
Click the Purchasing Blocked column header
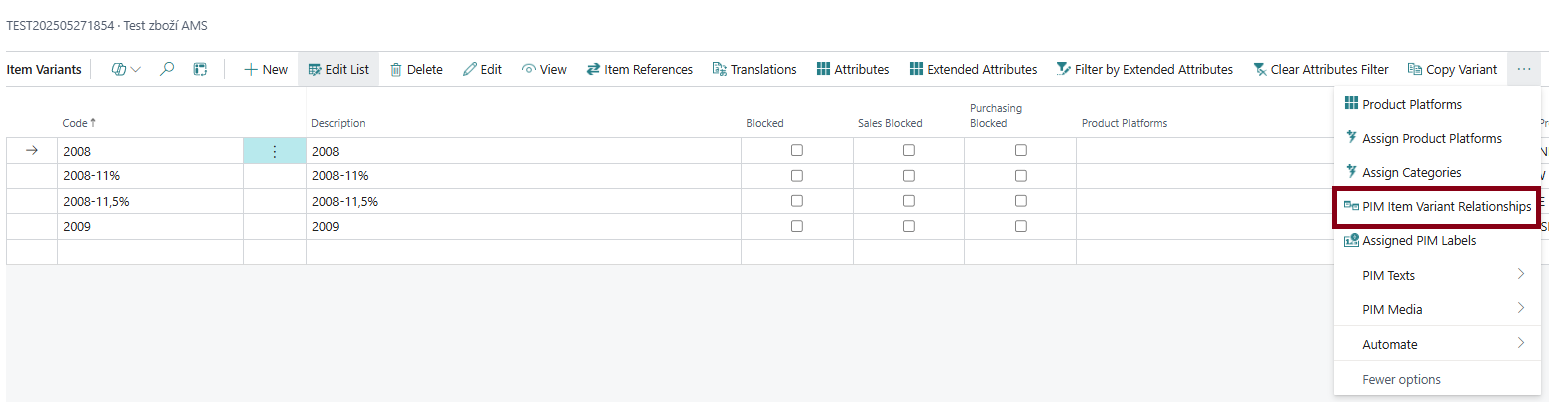(x=996, y=116)
